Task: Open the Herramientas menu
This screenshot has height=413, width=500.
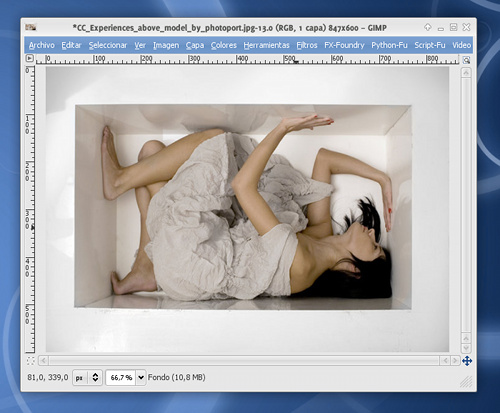Action: click(x=266, y=45)
